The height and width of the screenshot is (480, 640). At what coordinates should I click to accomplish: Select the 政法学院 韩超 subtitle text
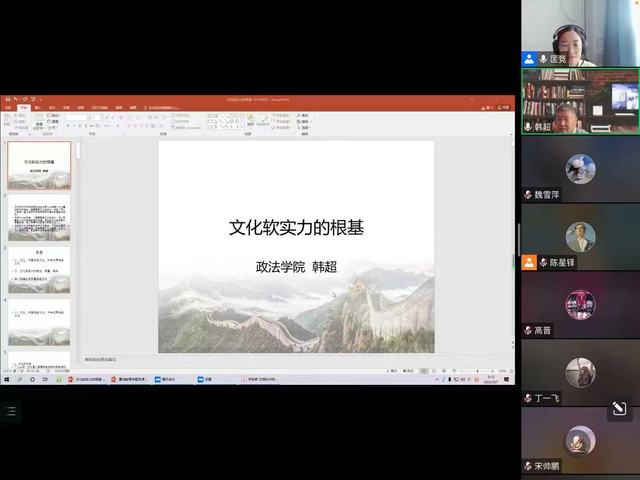click(x=295, y=267)
